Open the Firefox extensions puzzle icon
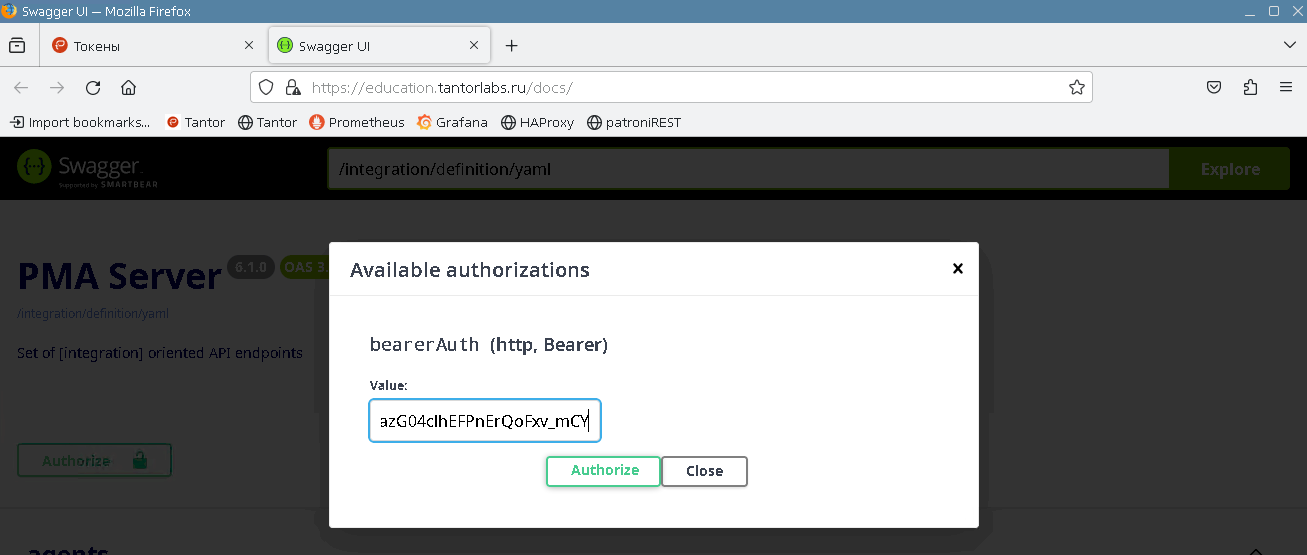 pos(1250,88)
